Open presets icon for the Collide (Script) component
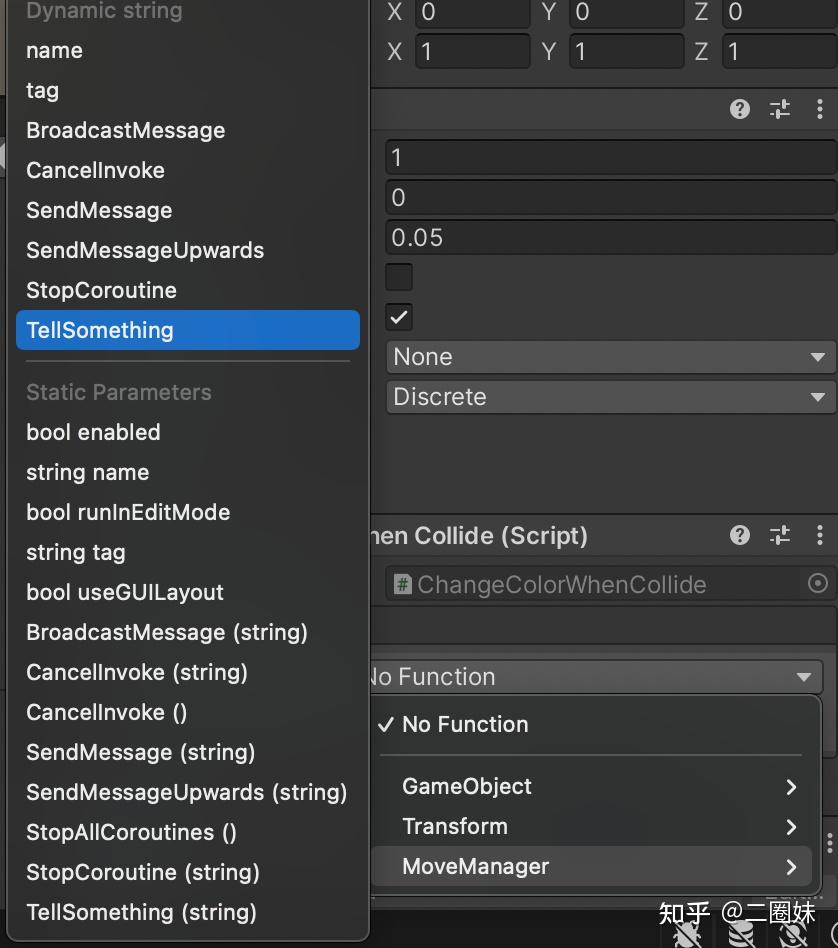Screen dimensions: 838x948 [x=779, y=535]
